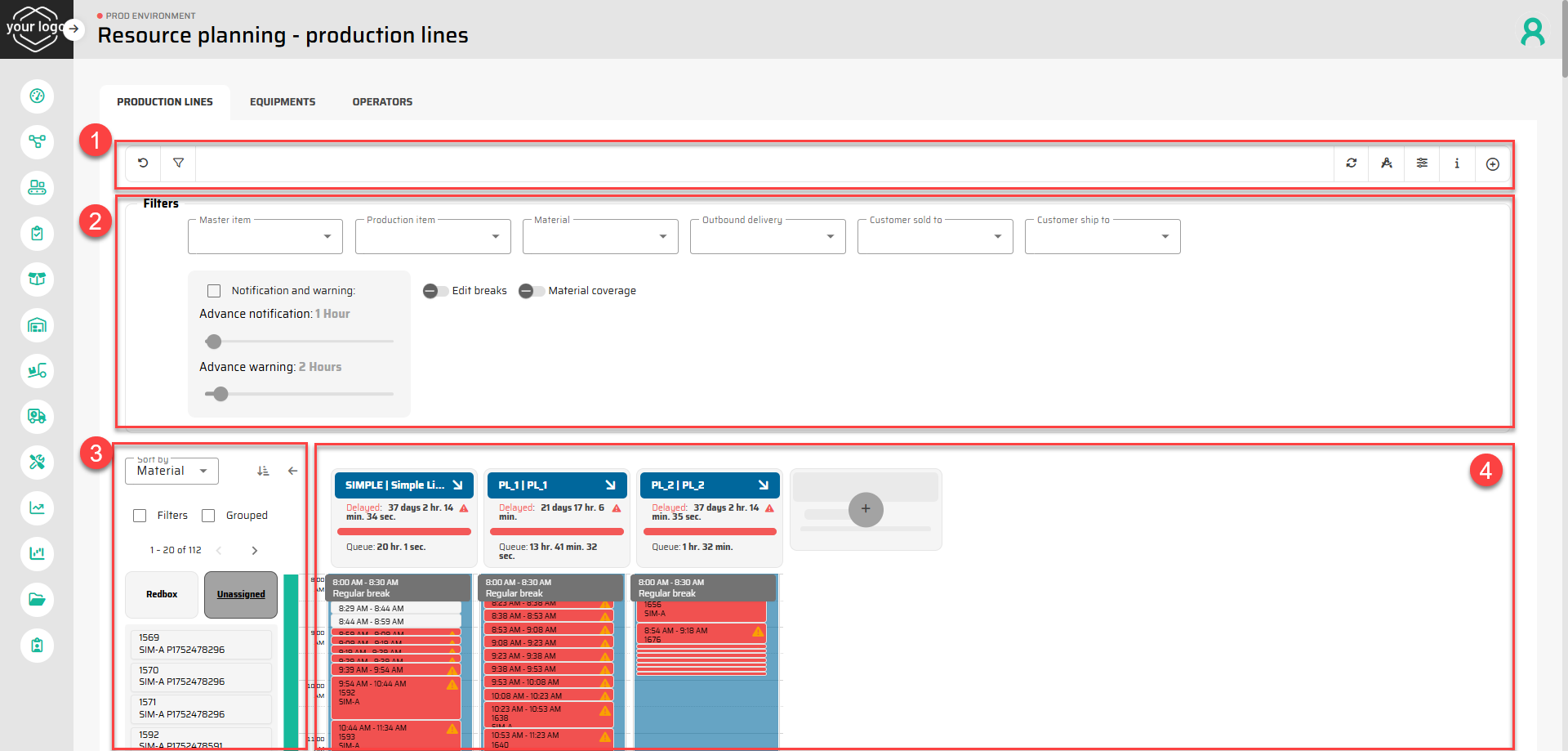The image size is (1568, 751).
Task: Switch to the Operators tab
Action: click(382, 102)
